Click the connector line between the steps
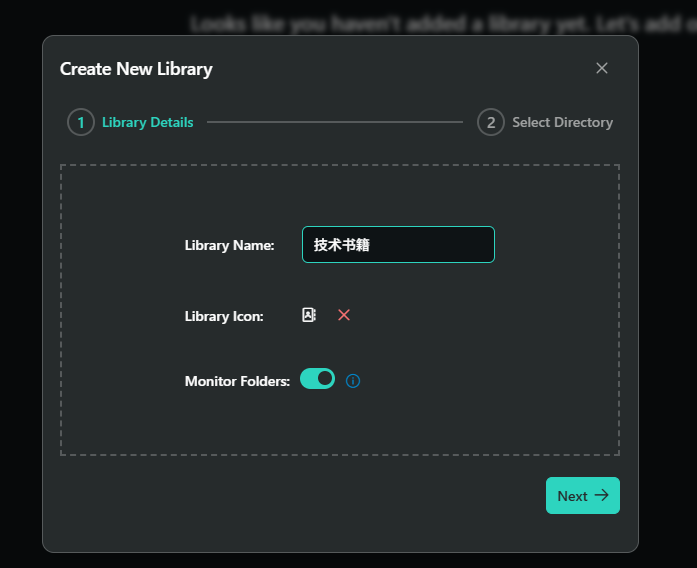The width and height of the screenshot is (697, 568). pyautogui.click(x=335, y=122)
